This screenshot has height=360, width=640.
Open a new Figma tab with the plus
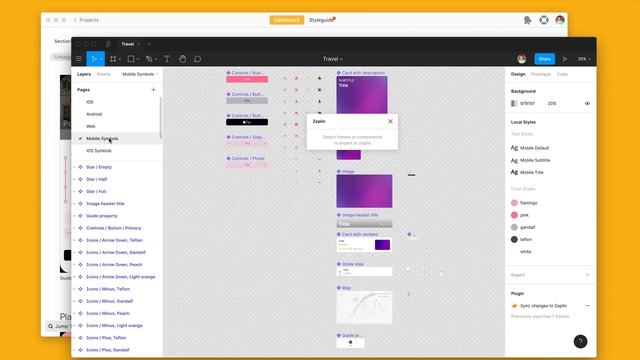(x=149, y=44)
